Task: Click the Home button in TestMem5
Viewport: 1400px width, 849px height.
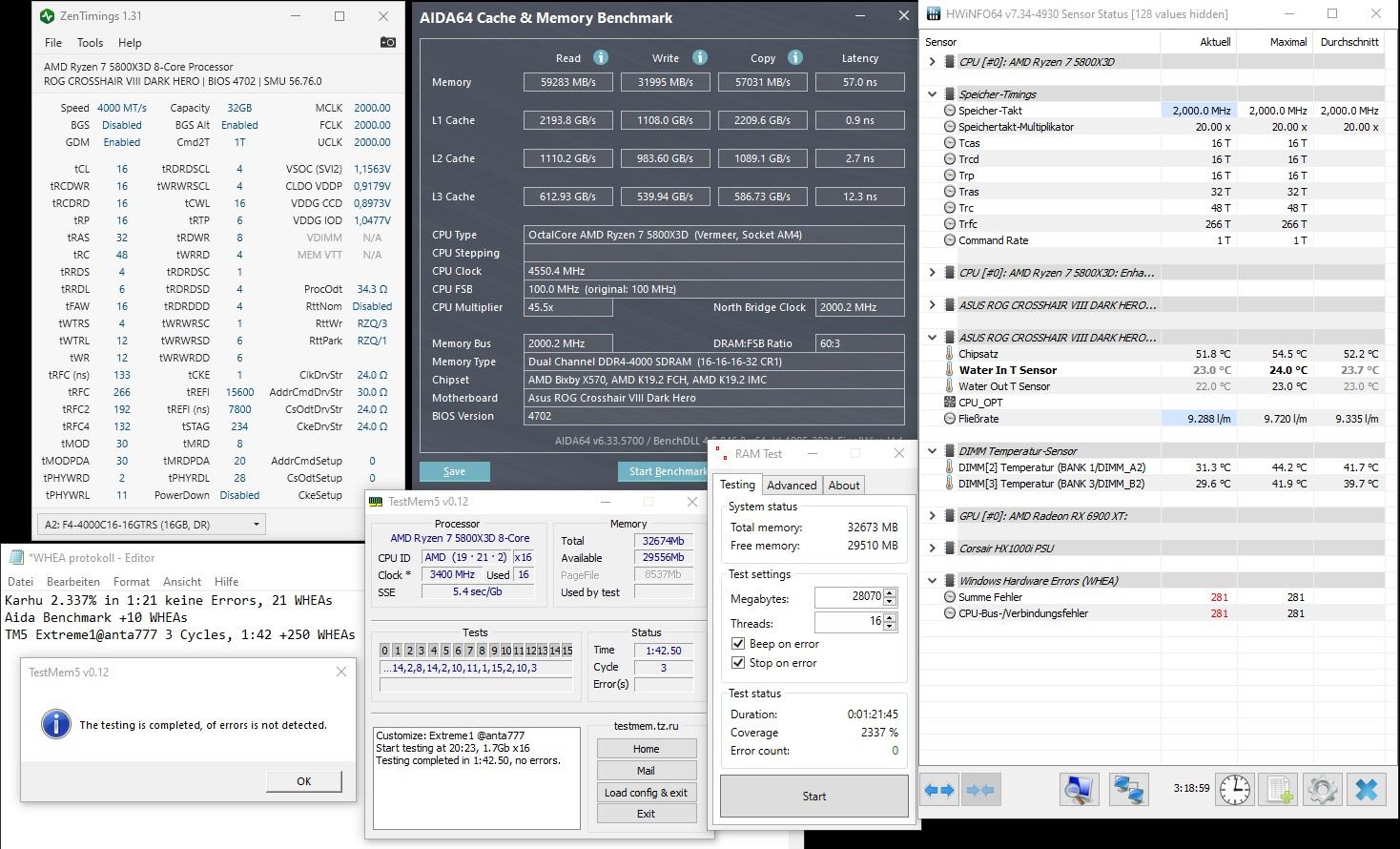Action: tap(646, 749)
